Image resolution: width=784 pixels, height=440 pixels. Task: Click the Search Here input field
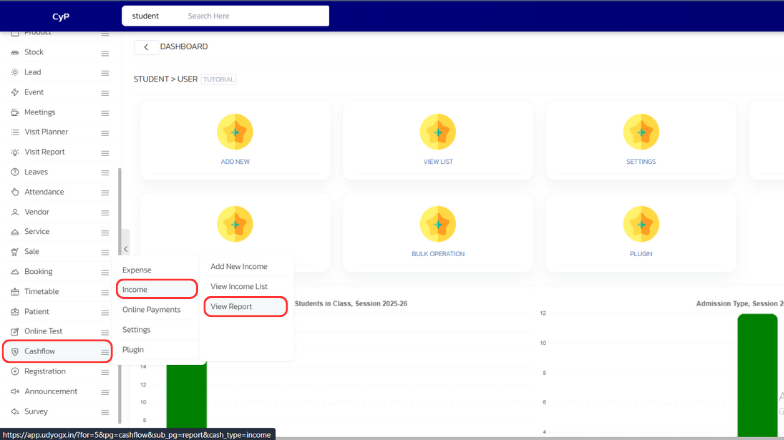[x=254, y=16]
